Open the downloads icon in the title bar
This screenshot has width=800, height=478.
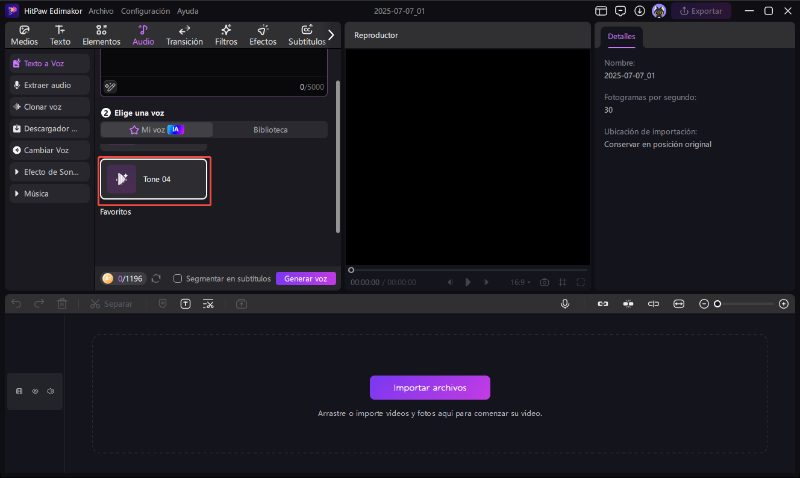point(639,11)
